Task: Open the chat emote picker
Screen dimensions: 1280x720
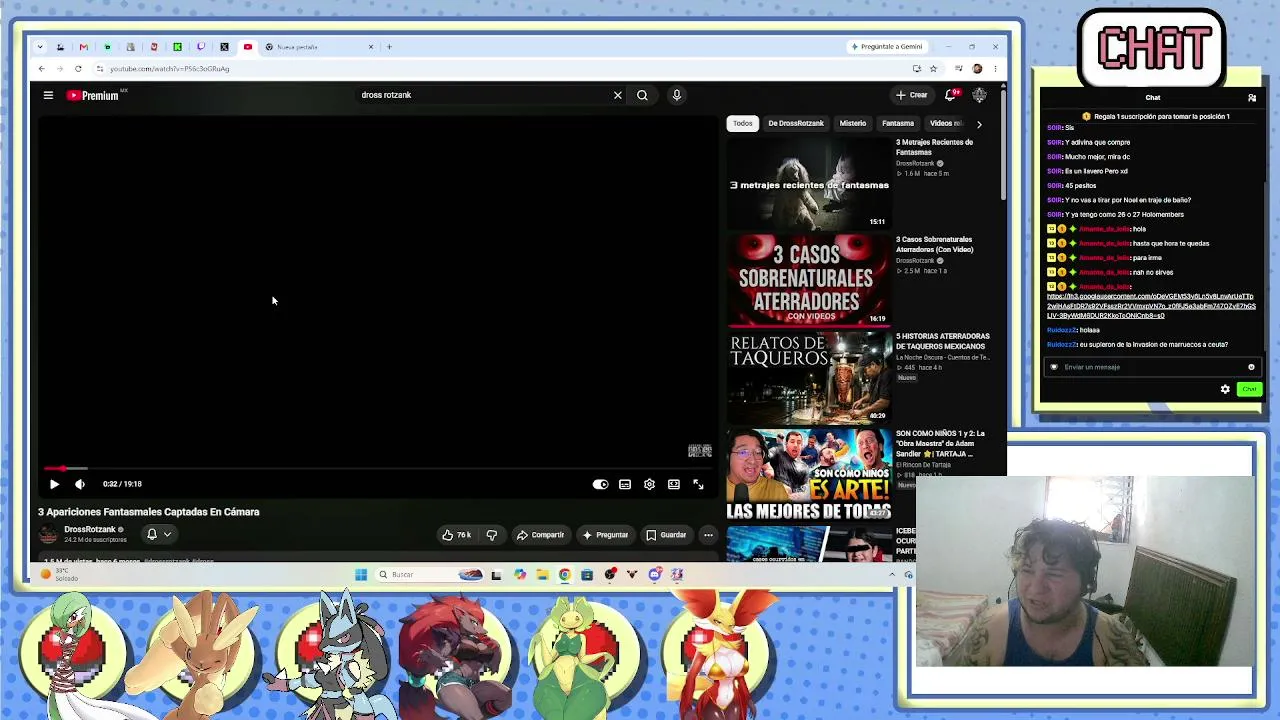Action: click(x=1251, y=367)
